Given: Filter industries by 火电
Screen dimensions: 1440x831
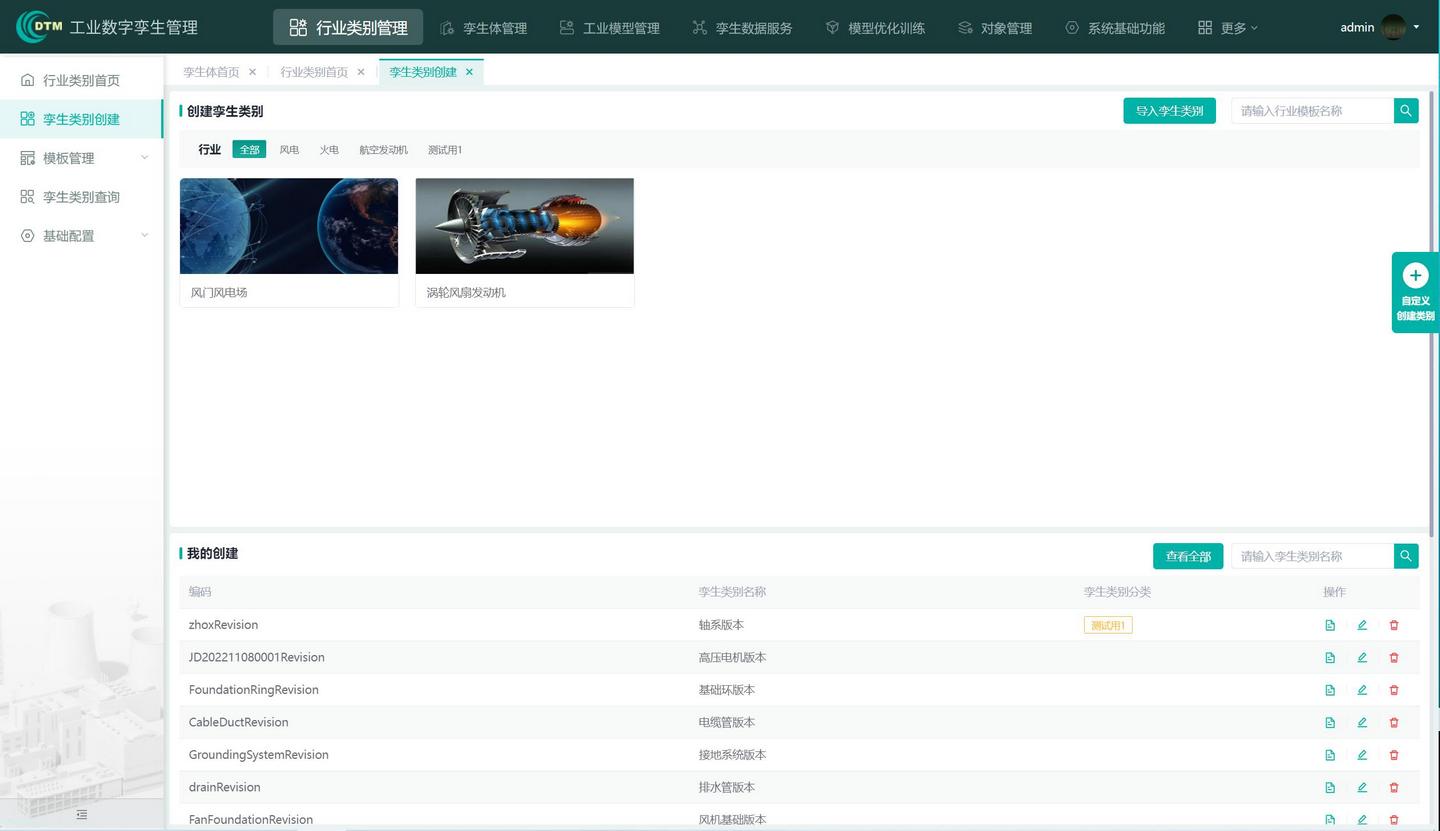Looking at the screenshot, I should coord(329,150).
